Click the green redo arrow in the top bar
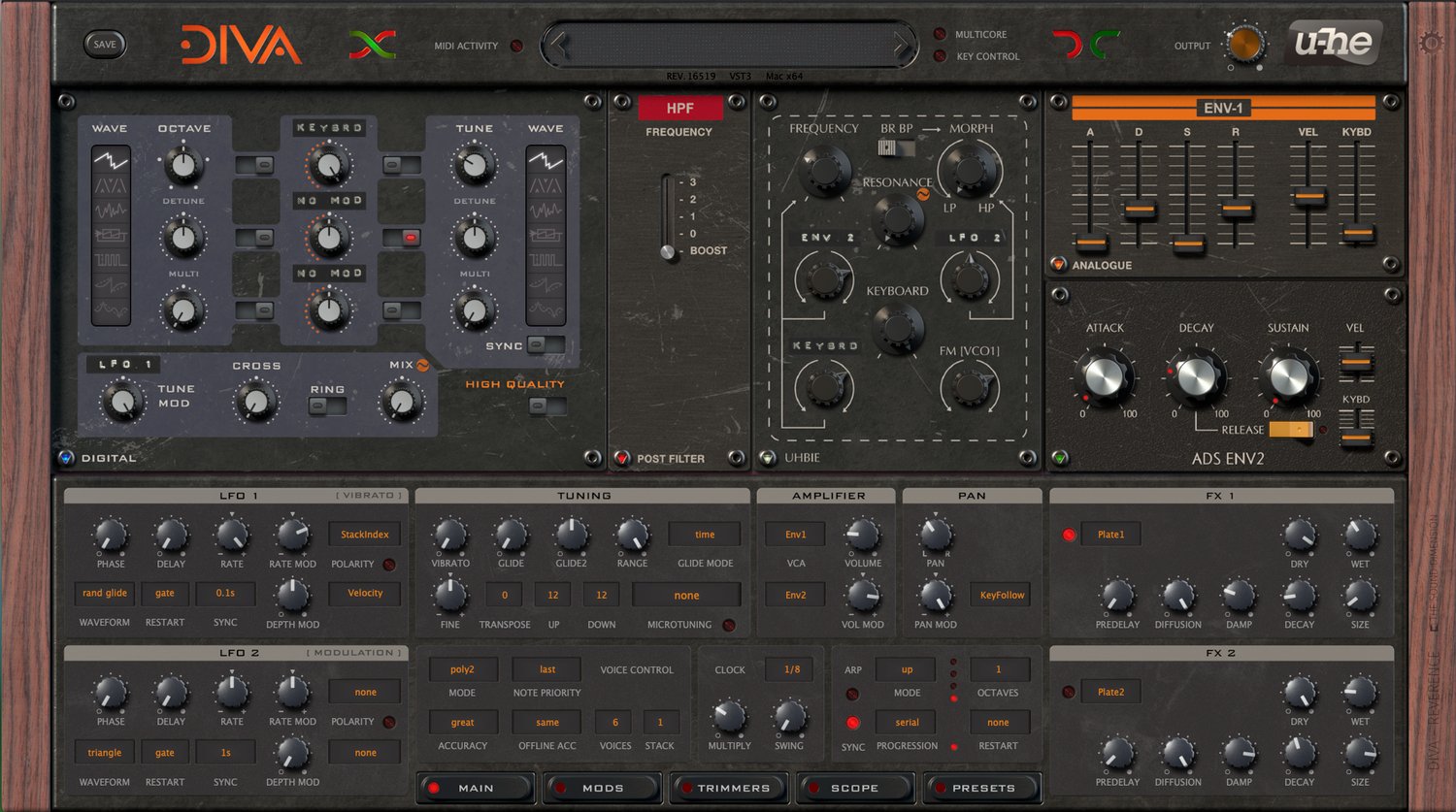1456x812 pixels. [x=1105, y=45]
